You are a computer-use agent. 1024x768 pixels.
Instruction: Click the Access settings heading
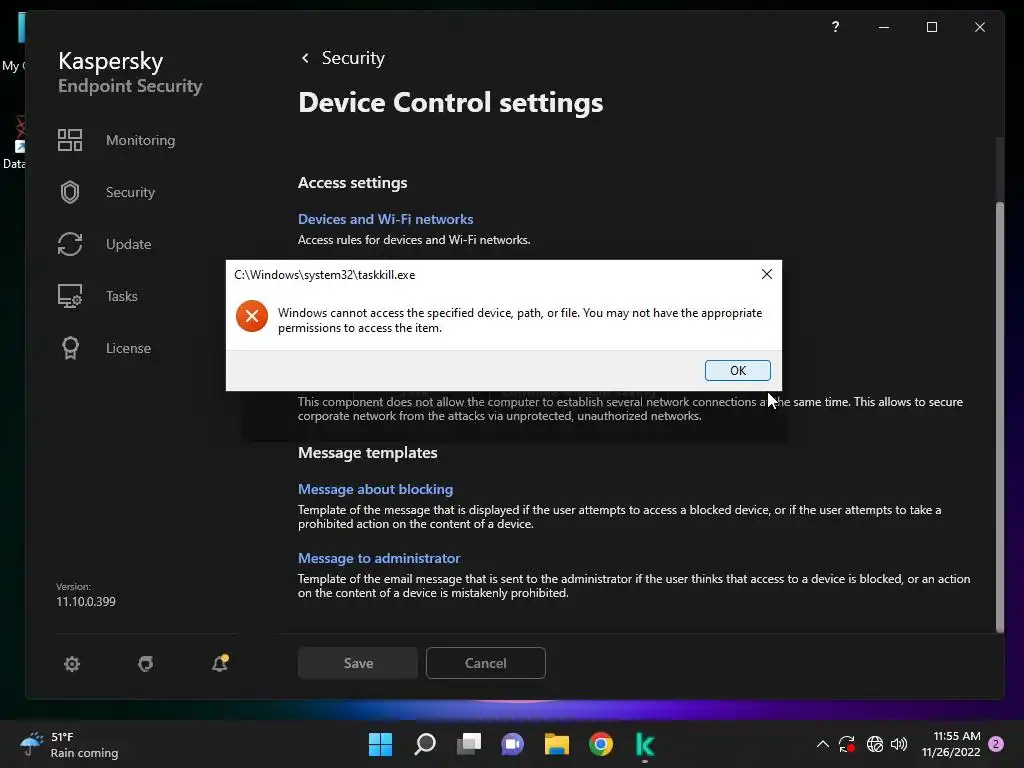point(353,183)
